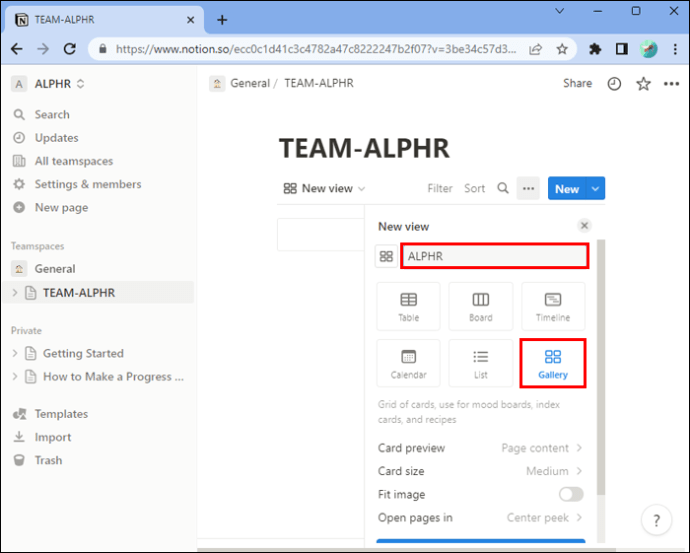
Task: Click the blue New button
Action: pos(567,189)
